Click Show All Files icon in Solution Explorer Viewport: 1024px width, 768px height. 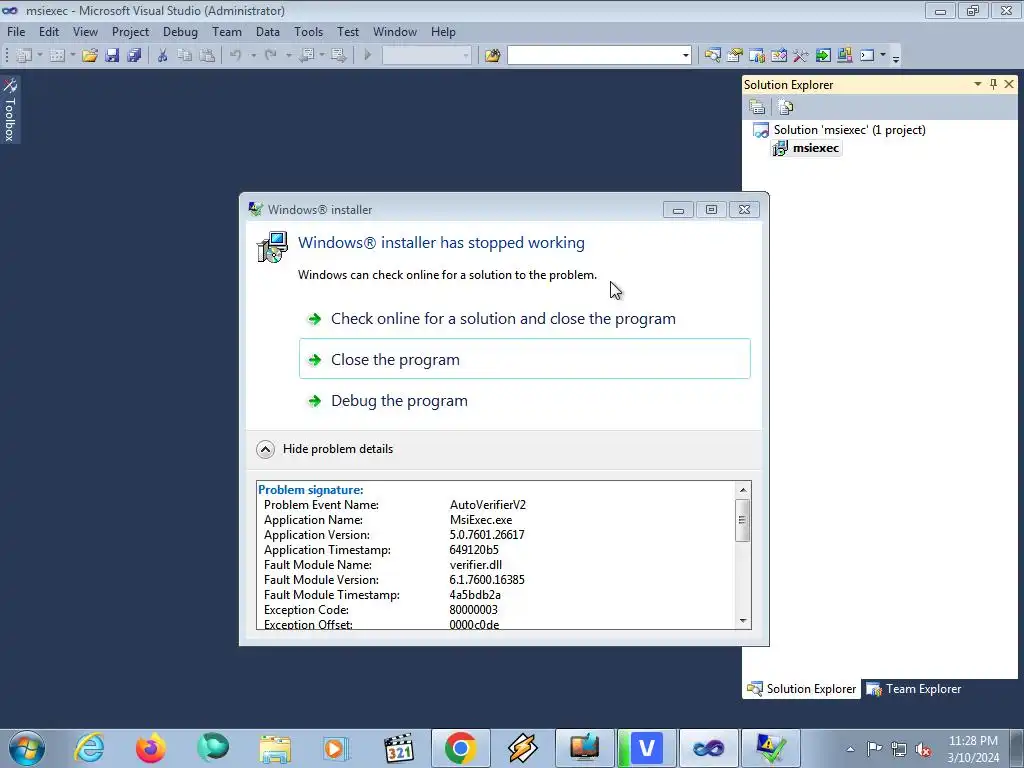[x=786, y=107]
